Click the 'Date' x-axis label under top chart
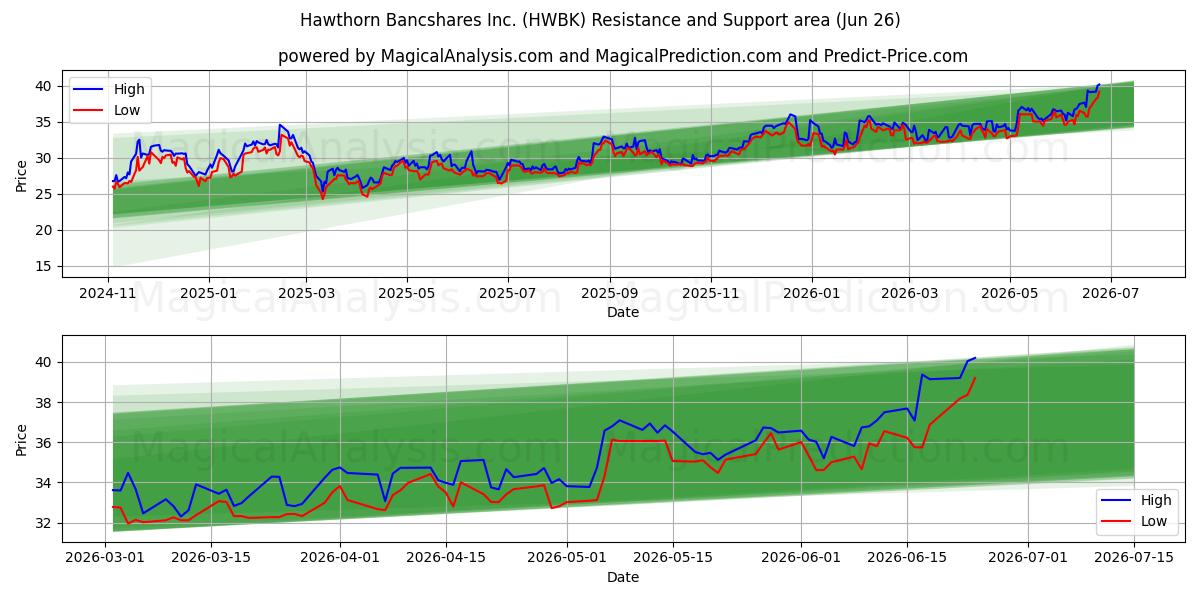Image resolution: width=1200 pixels, height=600 pixels. 622,313
